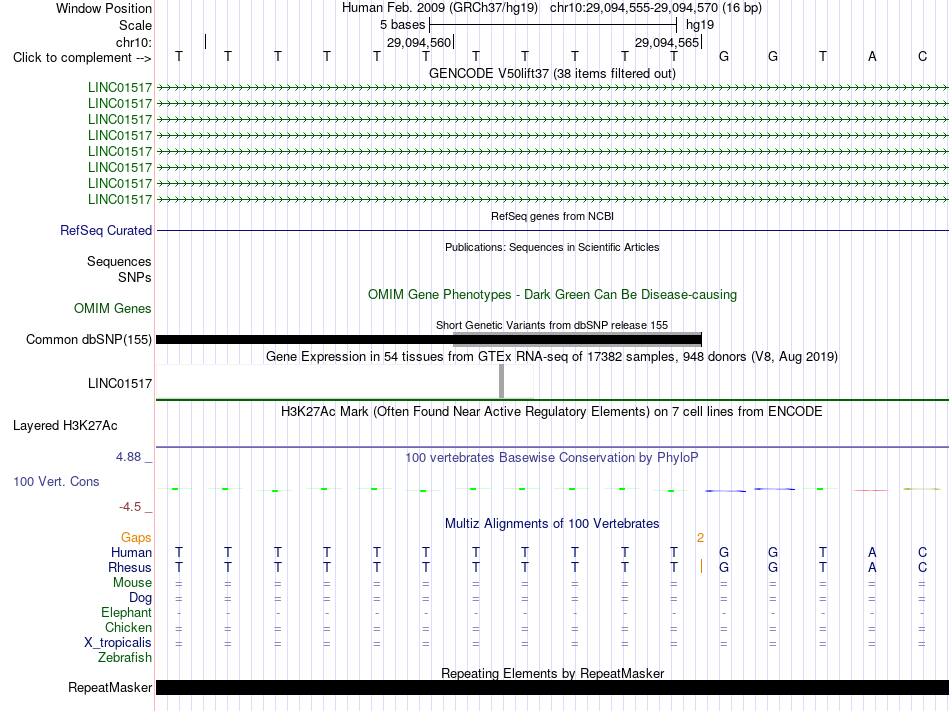Open GENCODE V50lift37 track title

click(552, 73)
